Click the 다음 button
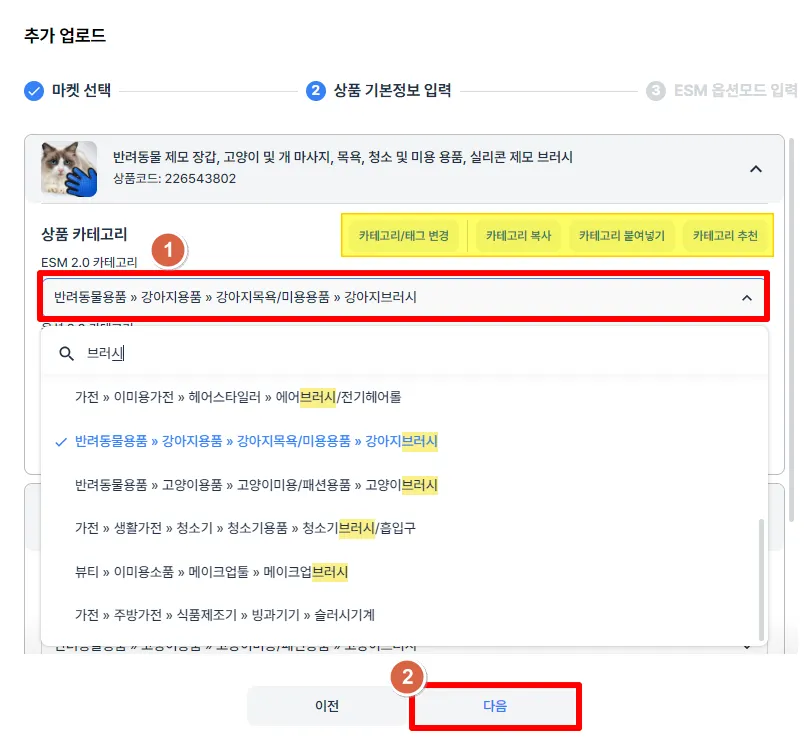 coord(496,706)
